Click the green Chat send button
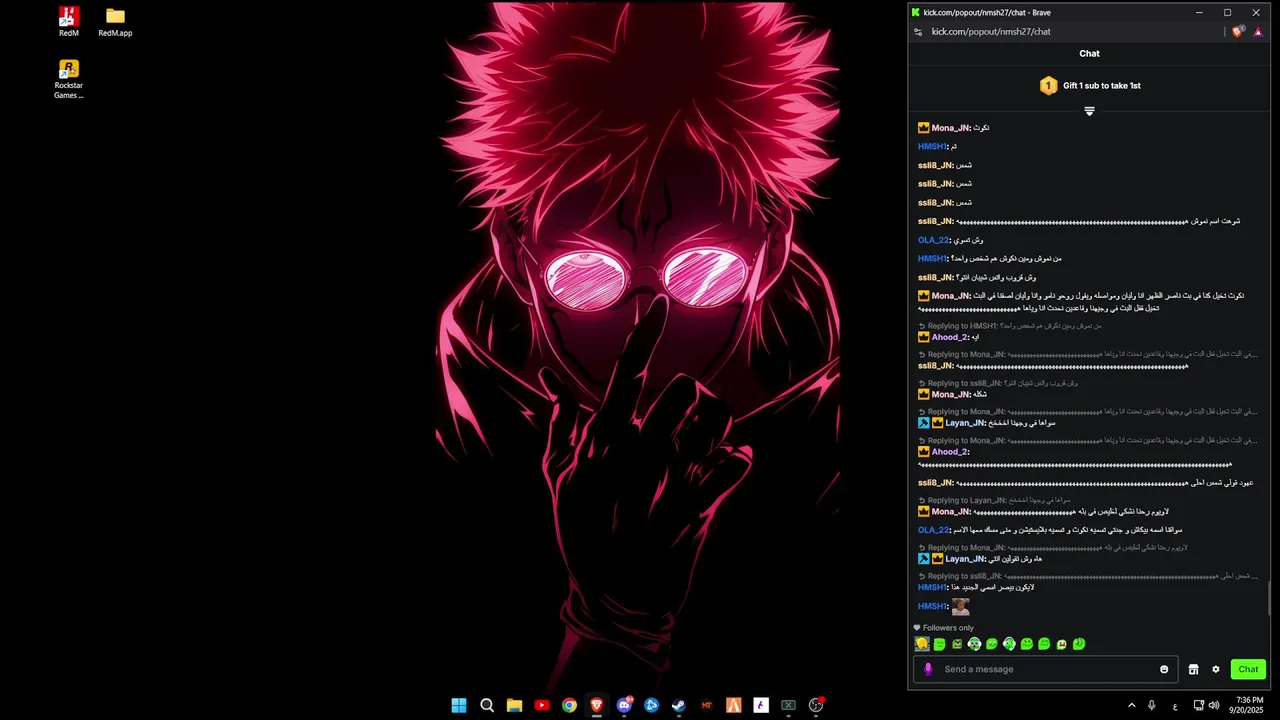1280x720 pixels. coord(1248,669)
